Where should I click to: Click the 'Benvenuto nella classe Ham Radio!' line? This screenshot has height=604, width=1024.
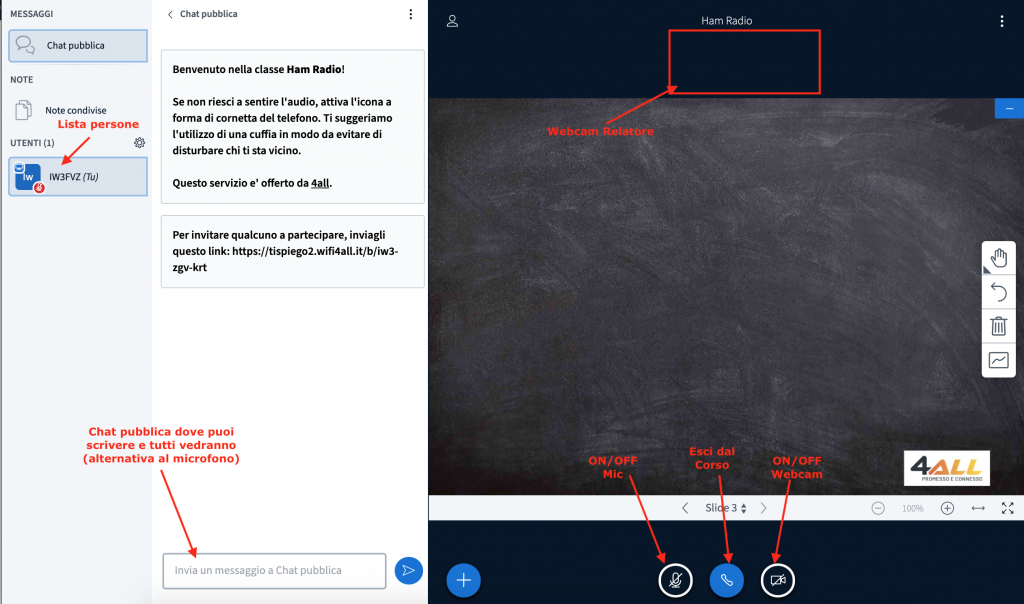[x=259, y=69]
